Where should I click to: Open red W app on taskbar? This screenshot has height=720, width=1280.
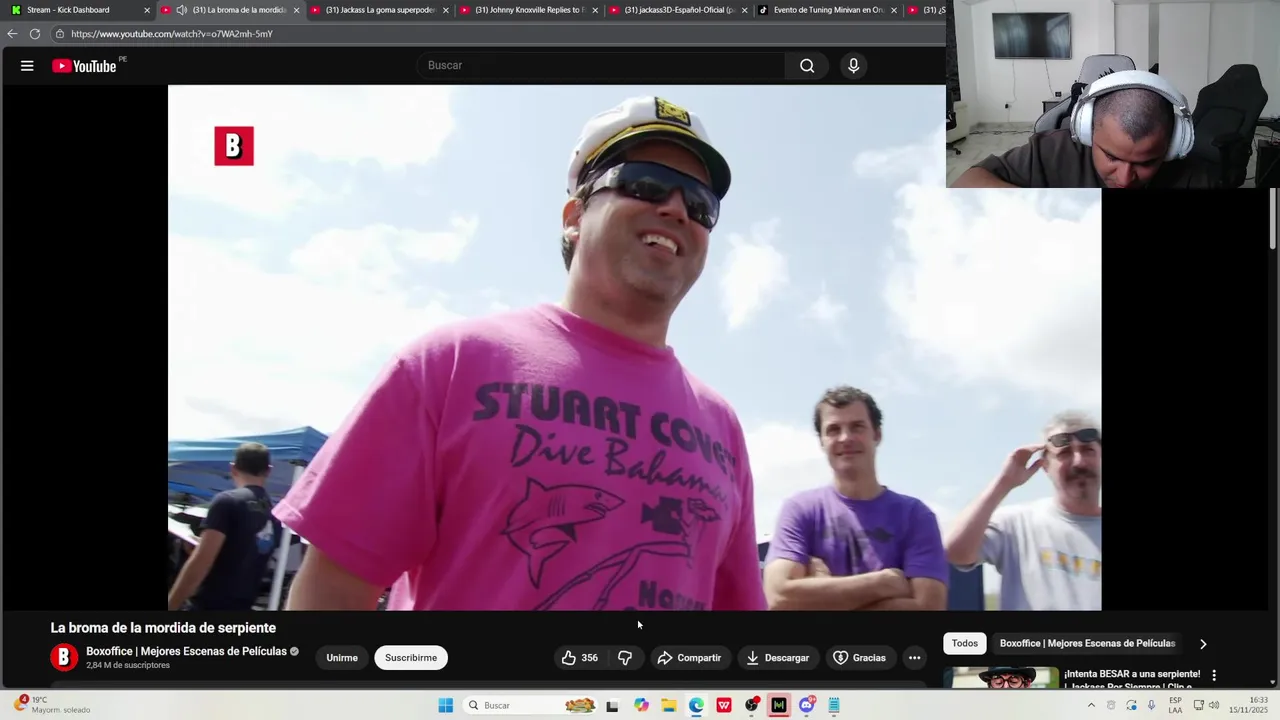point(724,706)
